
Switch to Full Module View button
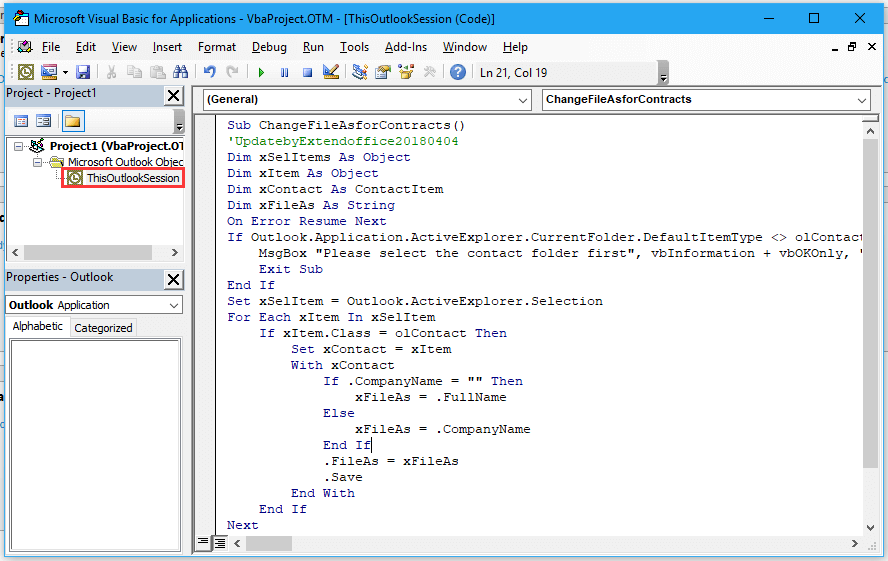221,543
